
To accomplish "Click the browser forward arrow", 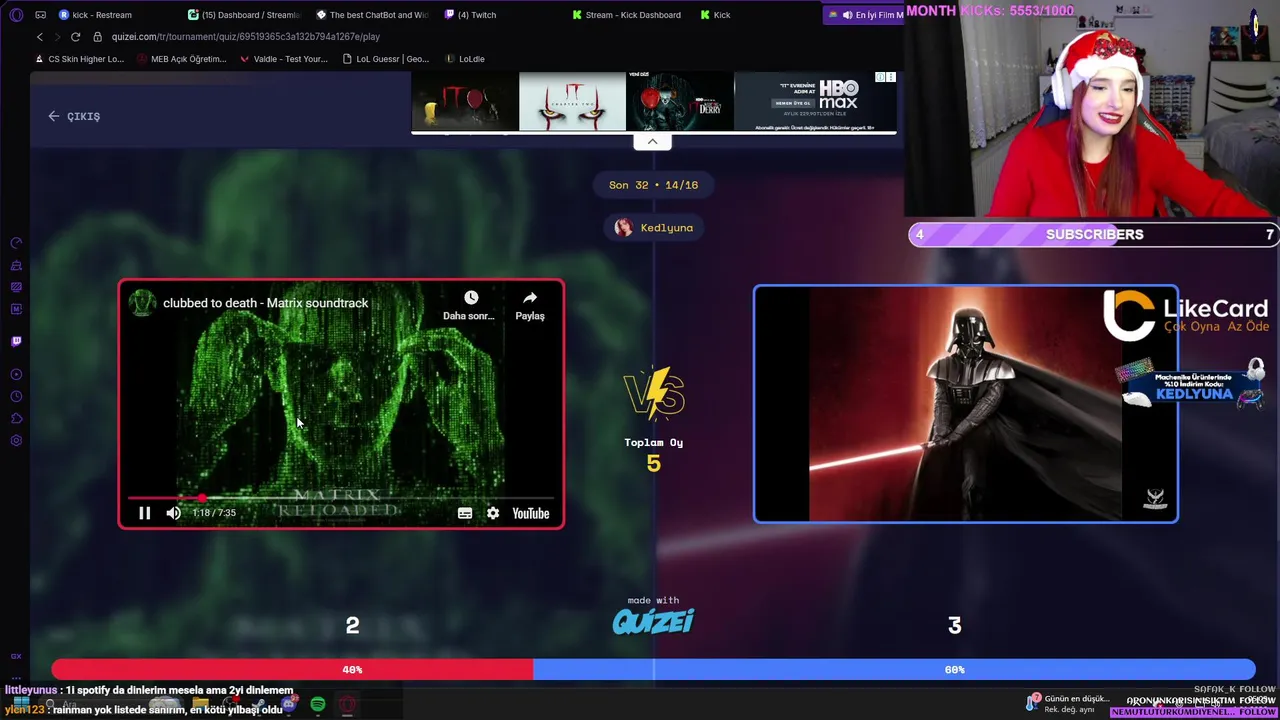I will pos(57,37).
